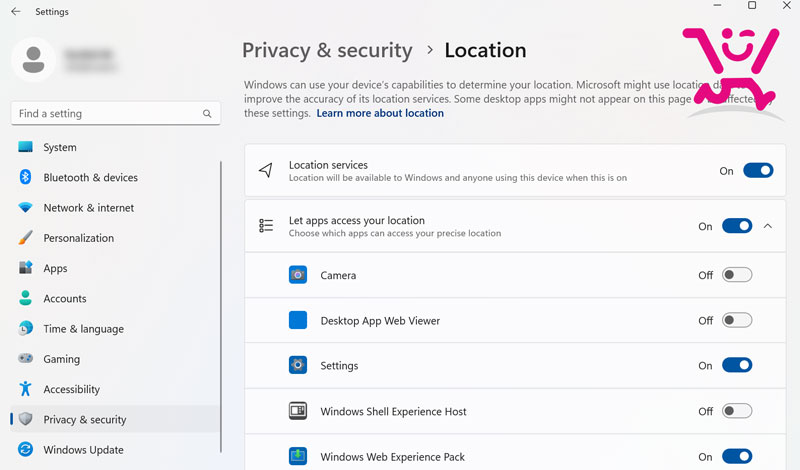Click the Windows Shell Experience Host icon

(x=298, y=411)
